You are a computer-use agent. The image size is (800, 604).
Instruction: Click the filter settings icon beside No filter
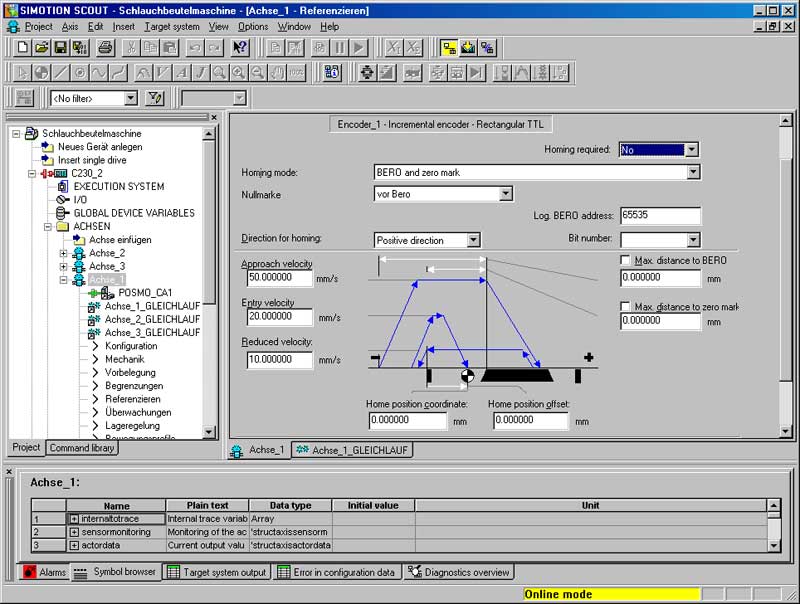(x=155, y=98)
